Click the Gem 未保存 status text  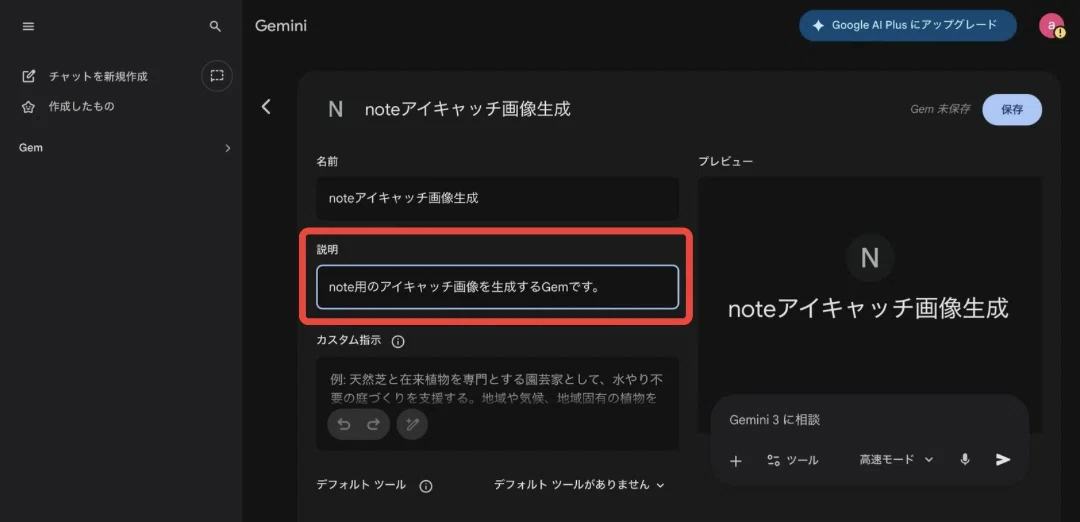coord(939,109)
